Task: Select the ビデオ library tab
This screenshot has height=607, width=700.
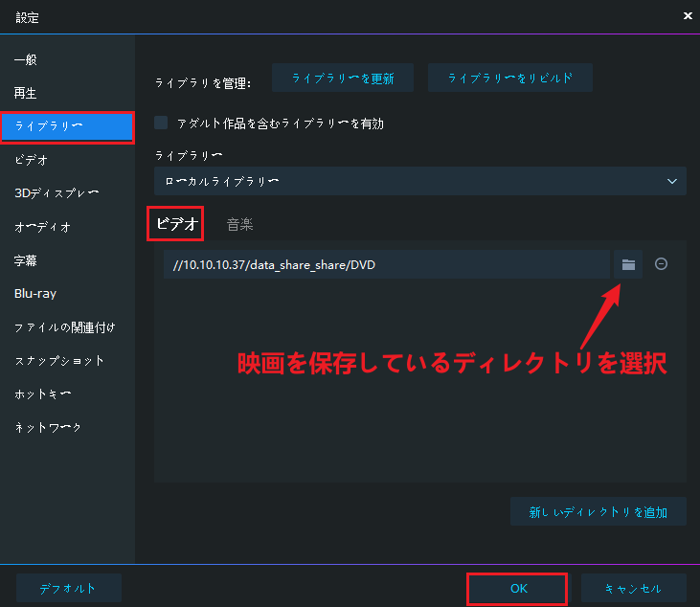Action: (178, 224)
